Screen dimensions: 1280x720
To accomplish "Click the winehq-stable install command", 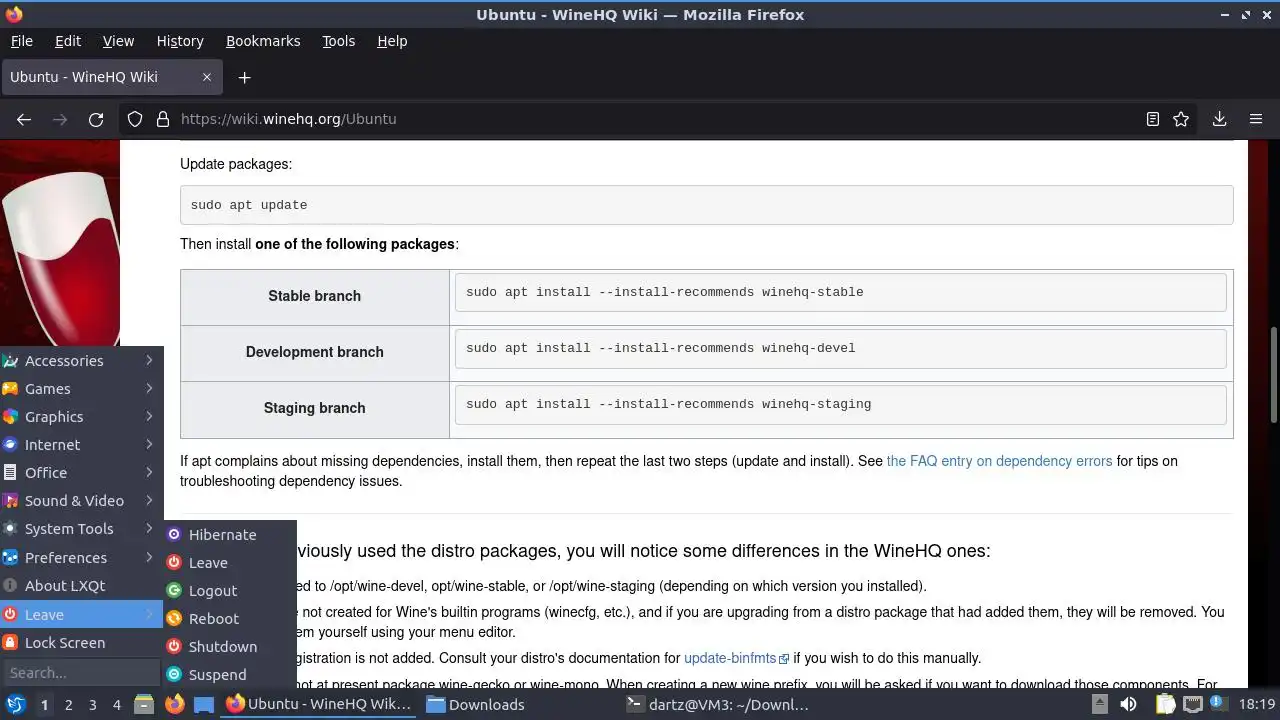I will tap(840, 292).
